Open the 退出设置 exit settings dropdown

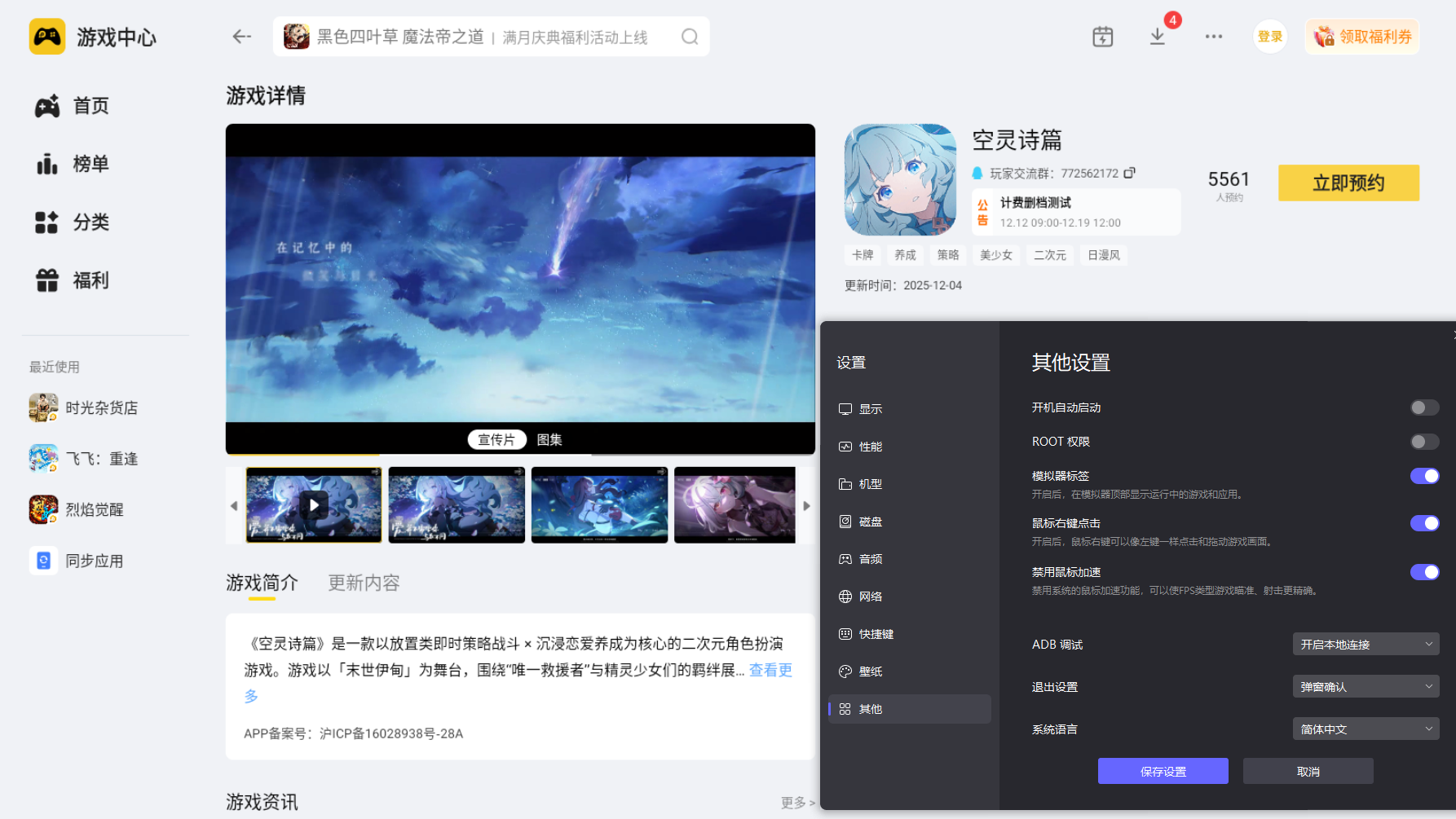pos(1366,686)
